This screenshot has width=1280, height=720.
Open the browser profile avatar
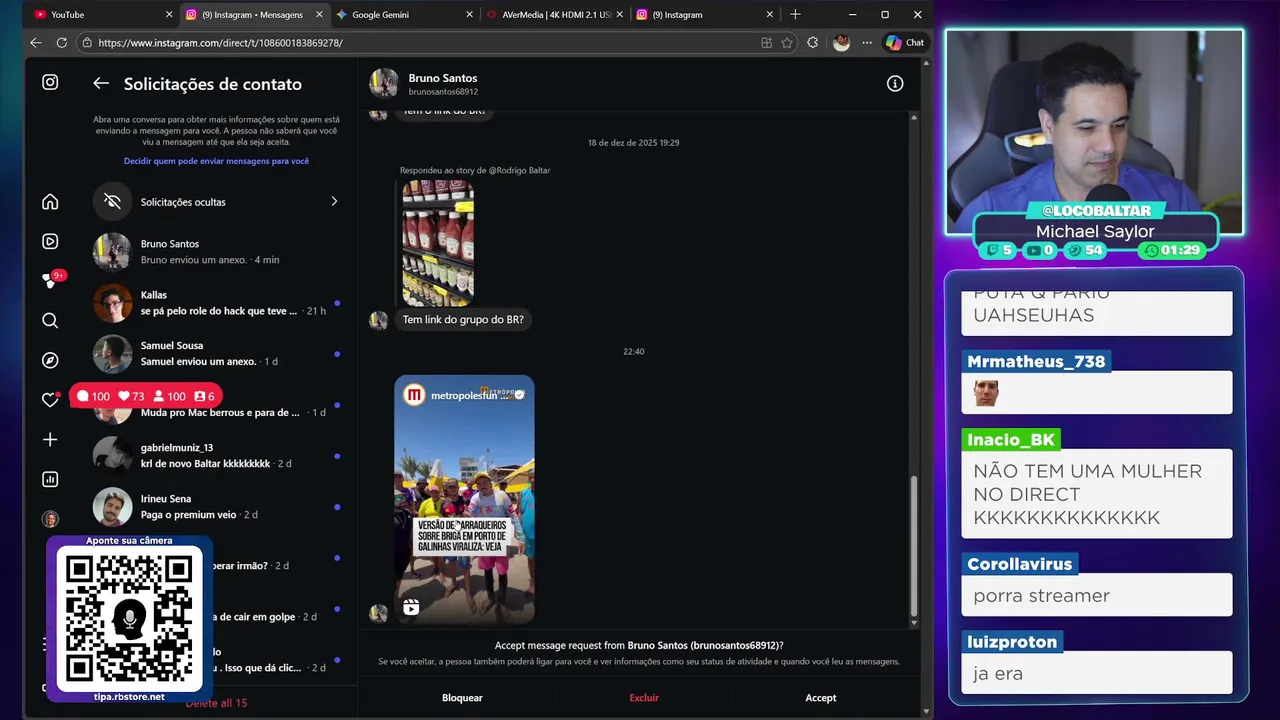(x=841, y=43)
